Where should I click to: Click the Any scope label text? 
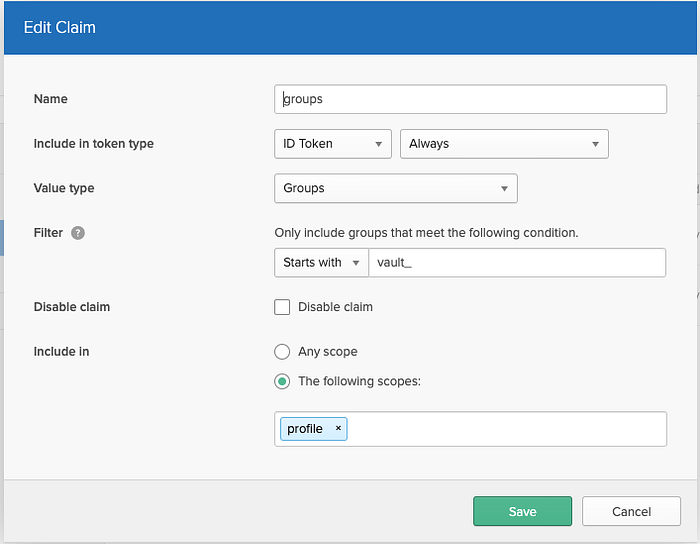click(x=327, y=352)
